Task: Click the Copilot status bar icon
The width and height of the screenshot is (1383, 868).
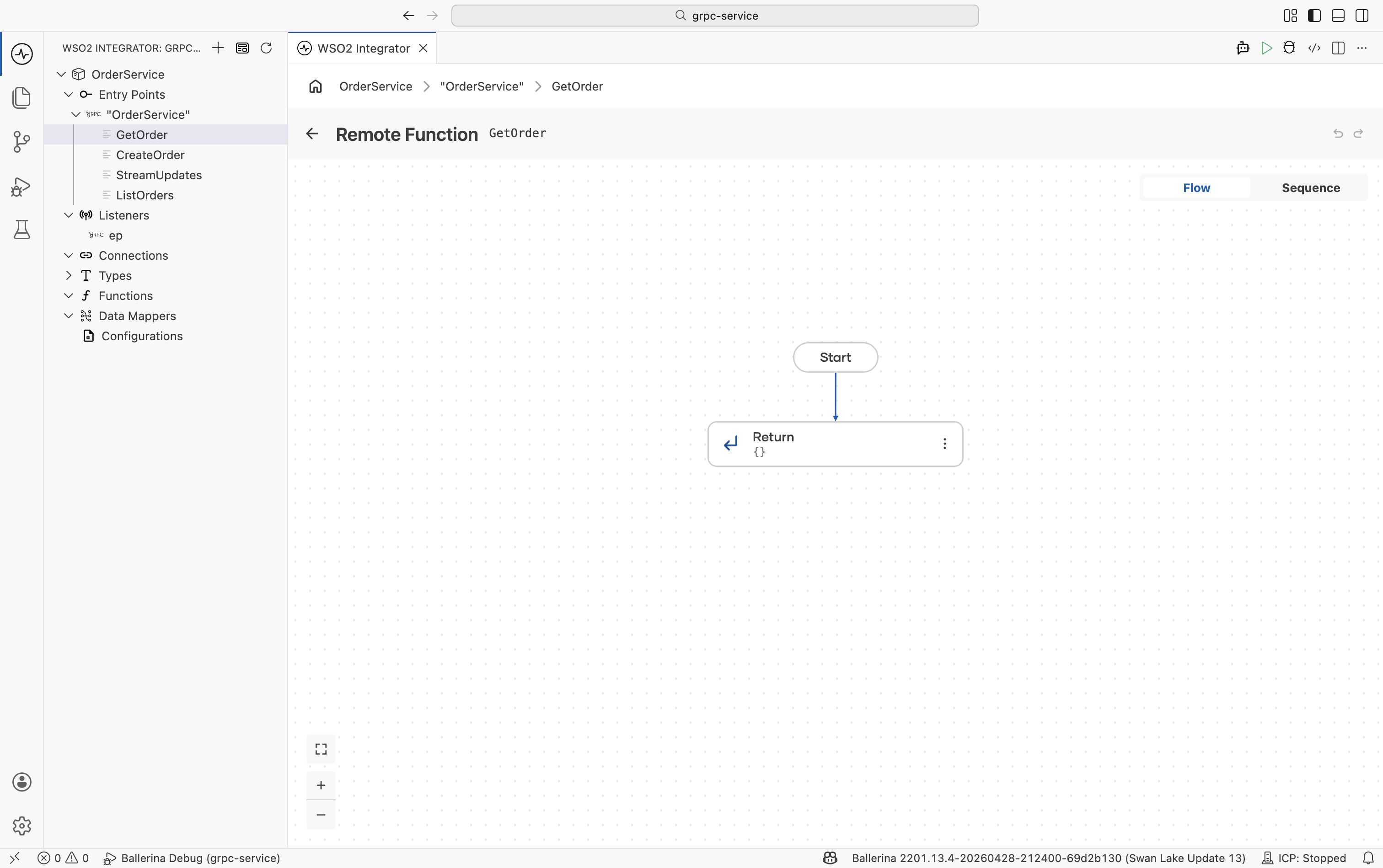Action: [x=830, y=857]
